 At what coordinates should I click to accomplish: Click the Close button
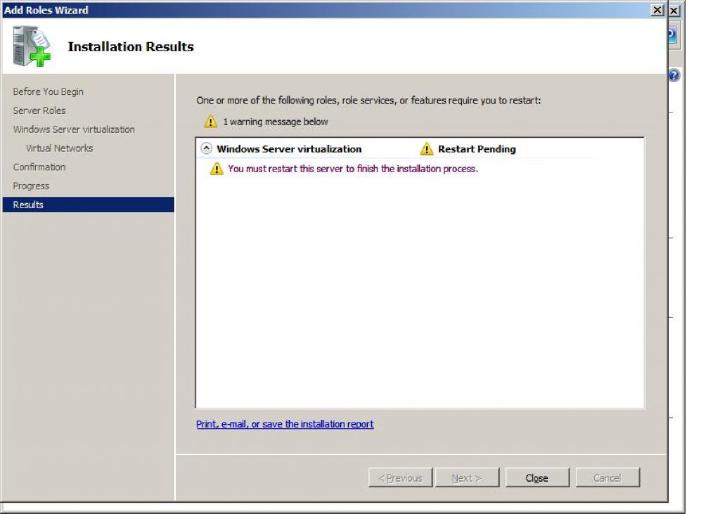click(537, 478)
